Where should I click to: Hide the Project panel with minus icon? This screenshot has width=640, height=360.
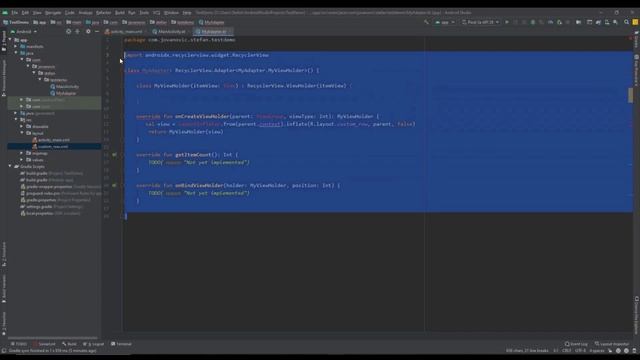click(97, 31)
